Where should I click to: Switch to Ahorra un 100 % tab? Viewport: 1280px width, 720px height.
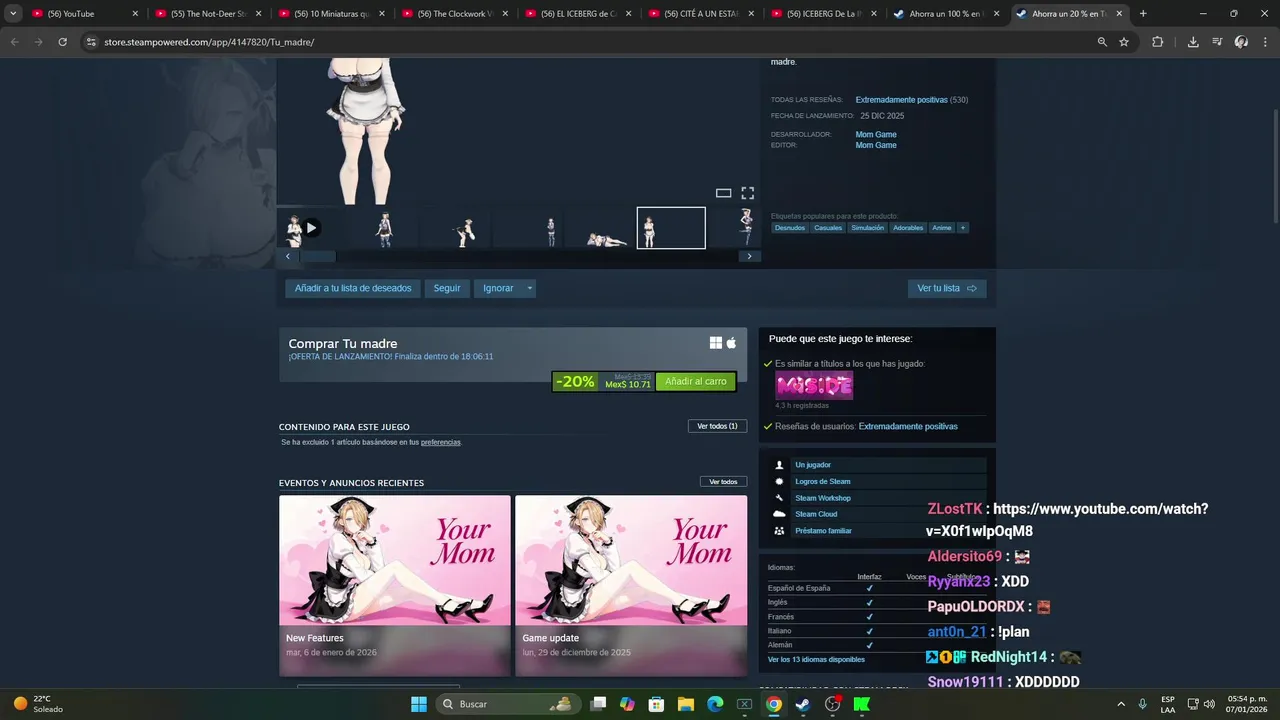click(946, 14)
